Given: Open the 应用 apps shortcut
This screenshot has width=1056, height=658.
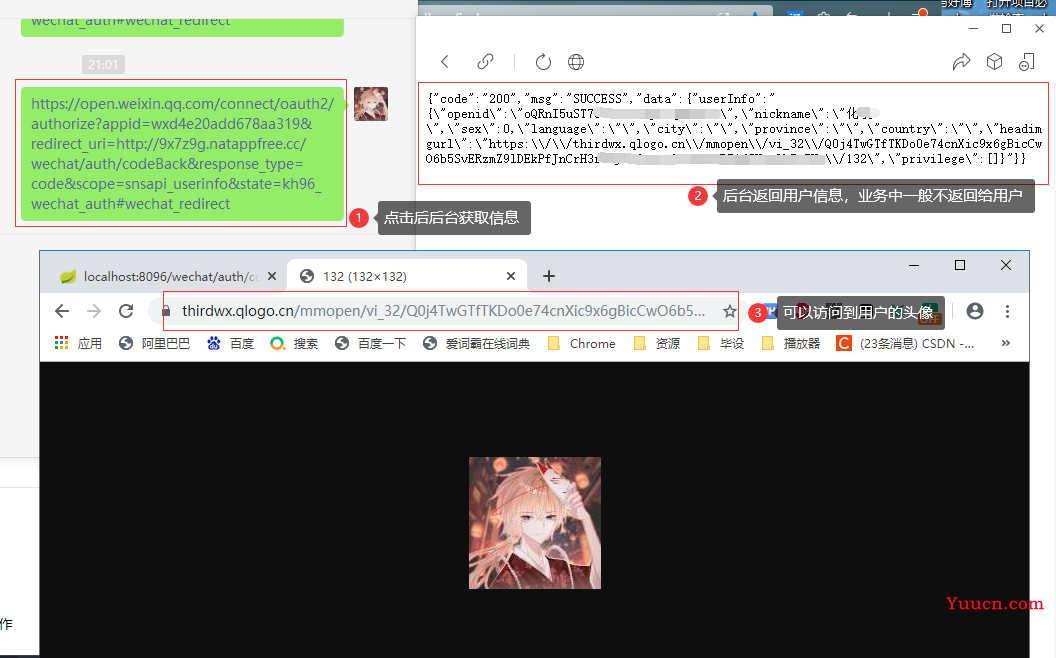Looking at the screenshot, I should 78,343.
